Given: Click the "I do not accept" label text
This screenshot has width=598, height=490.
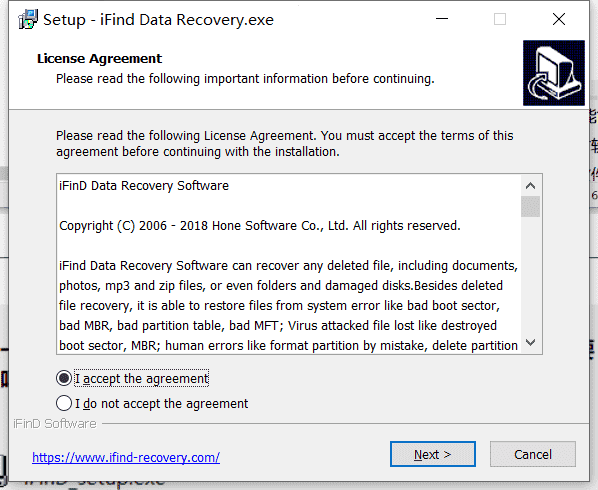Looking at the screenshot, I should click(161, 403).
